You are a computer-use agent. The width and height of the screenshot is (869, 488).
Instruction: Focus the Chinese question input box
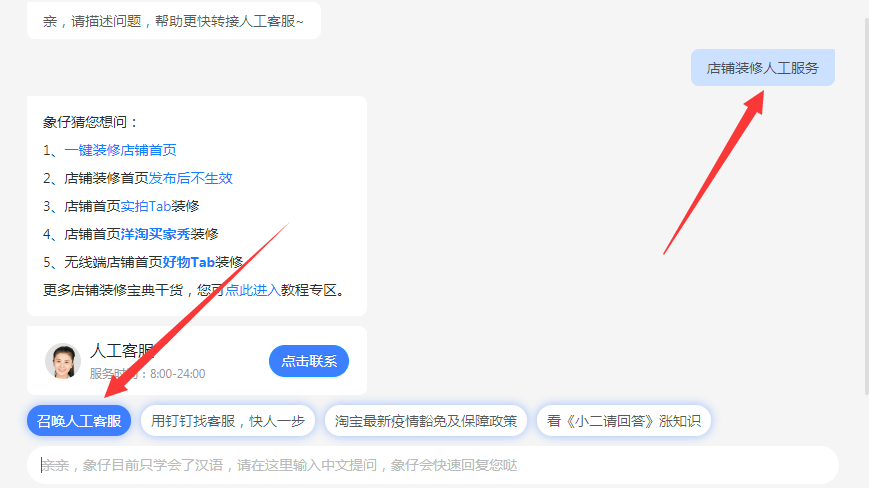432,465
